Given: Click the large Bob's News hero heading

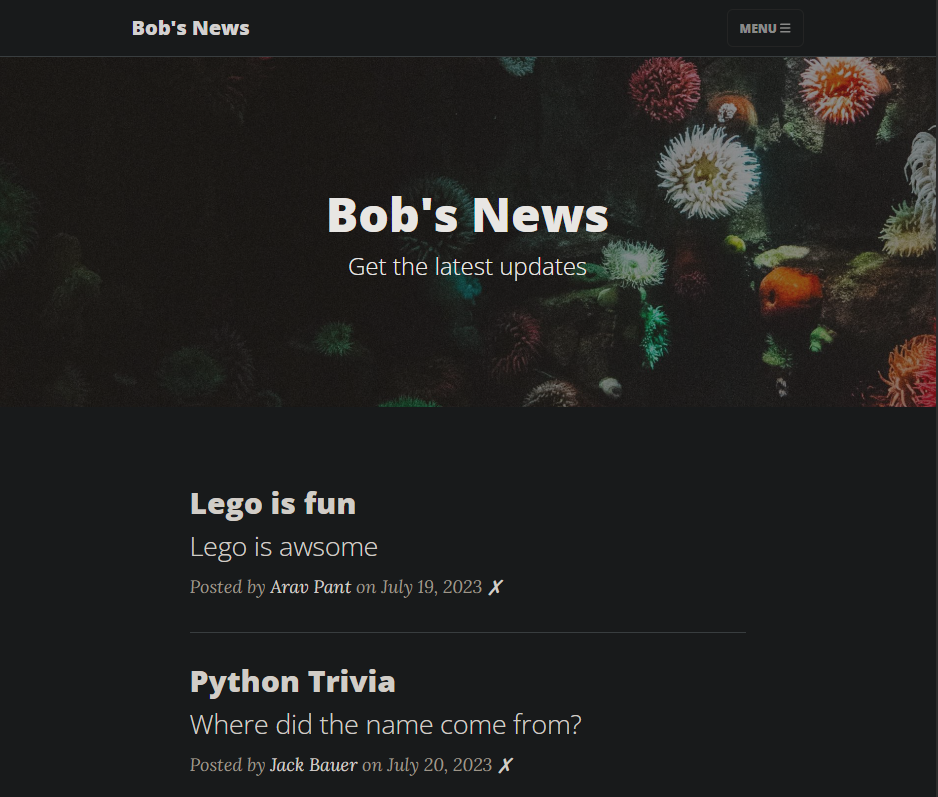Looking at the screenshot, I should point(467,215).
